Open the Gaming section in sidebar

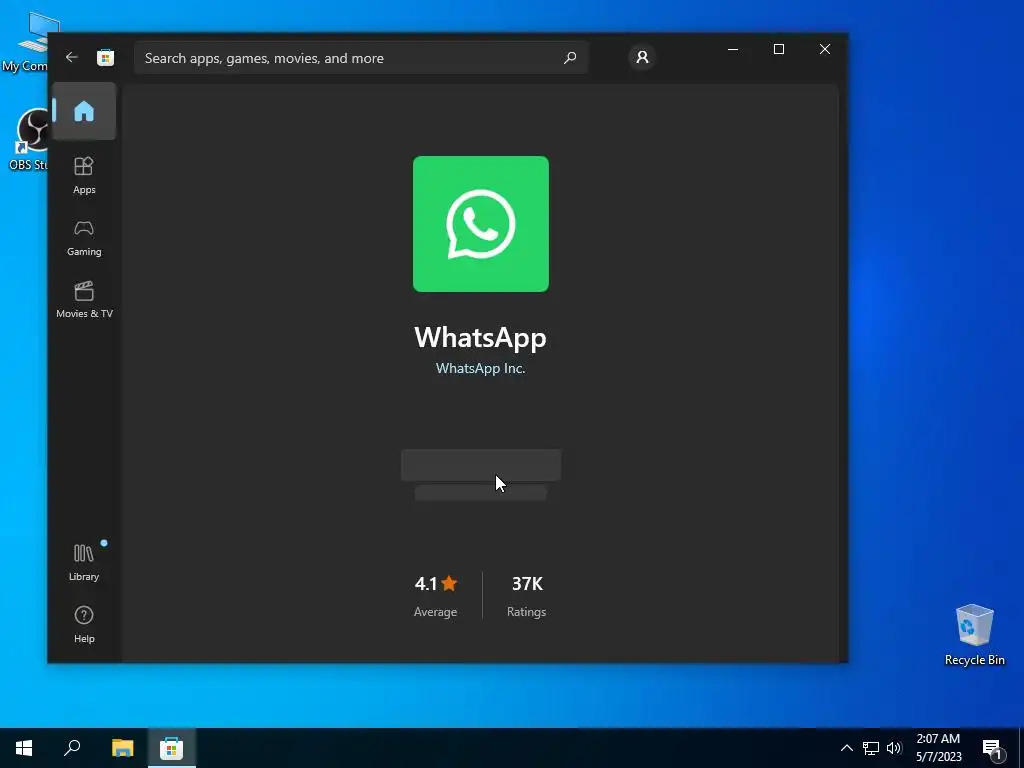84,238
